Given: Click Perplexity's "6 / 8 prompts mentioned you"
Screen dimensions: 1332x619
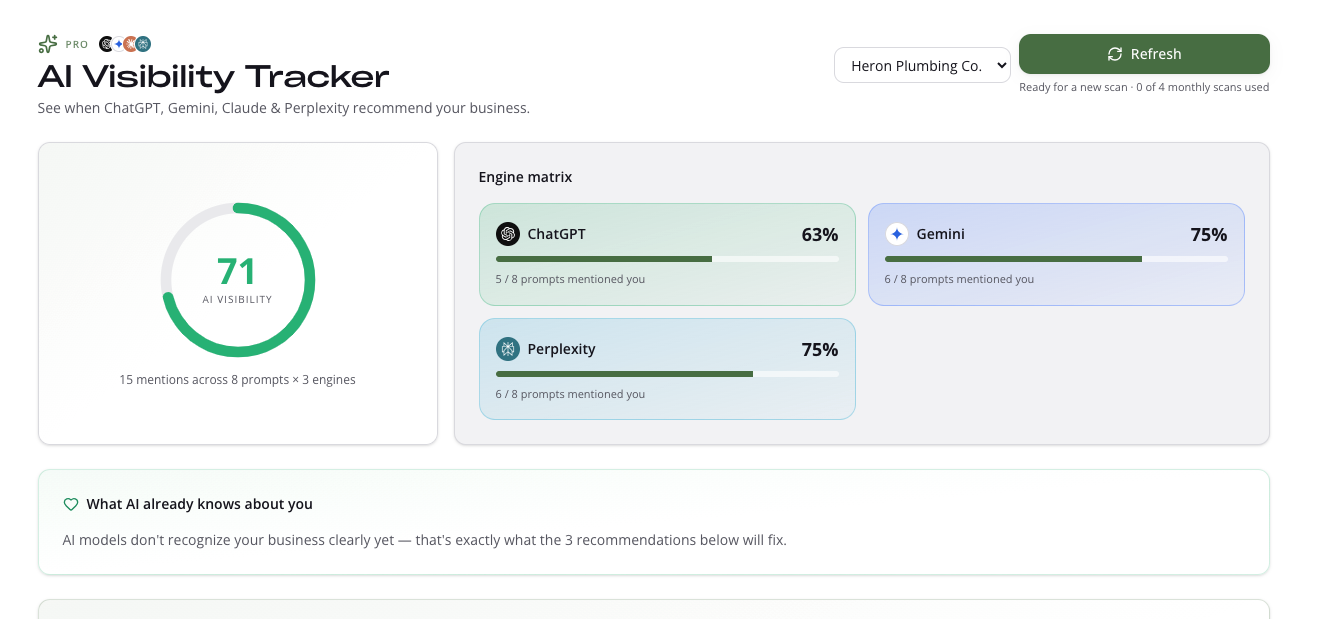Looking at the screenshot, I should click(570, 394).
